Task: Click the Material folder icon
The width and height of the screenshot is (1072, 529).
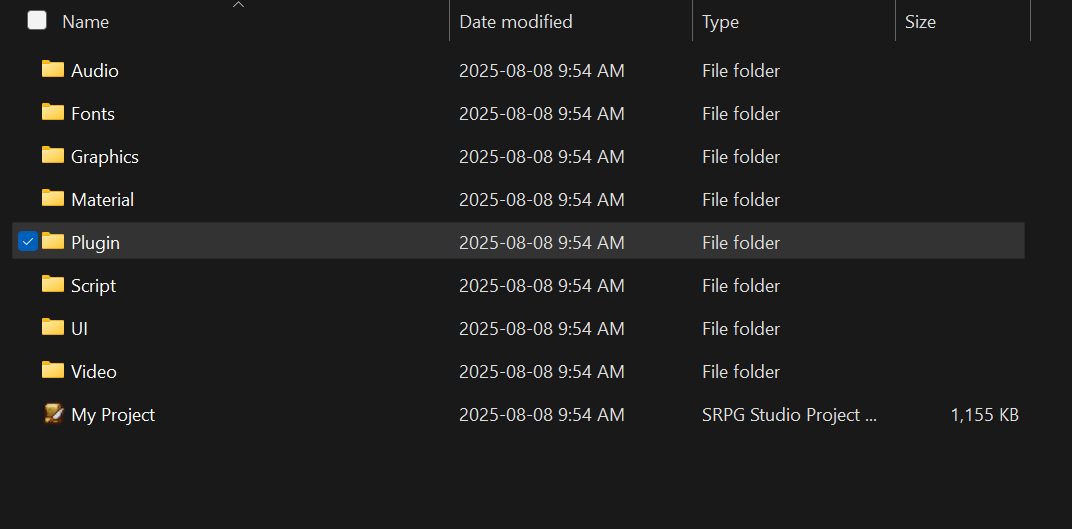Action: tap(53, 198)
